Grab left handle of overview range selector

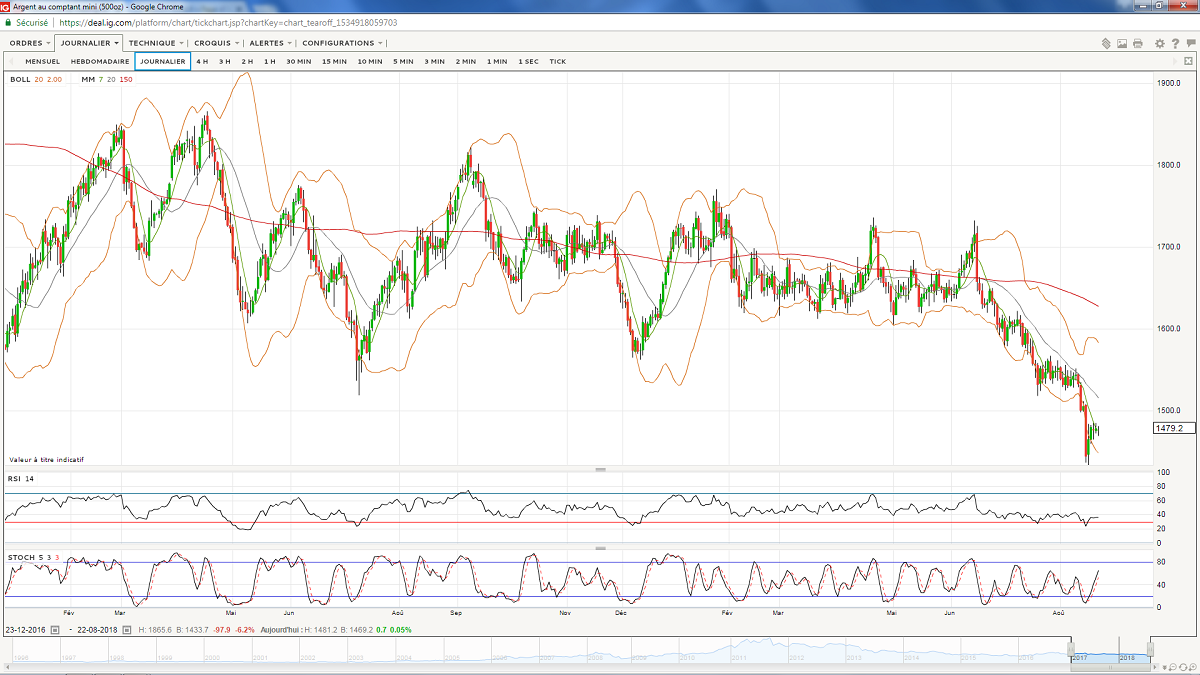(x=1072, y=649)
